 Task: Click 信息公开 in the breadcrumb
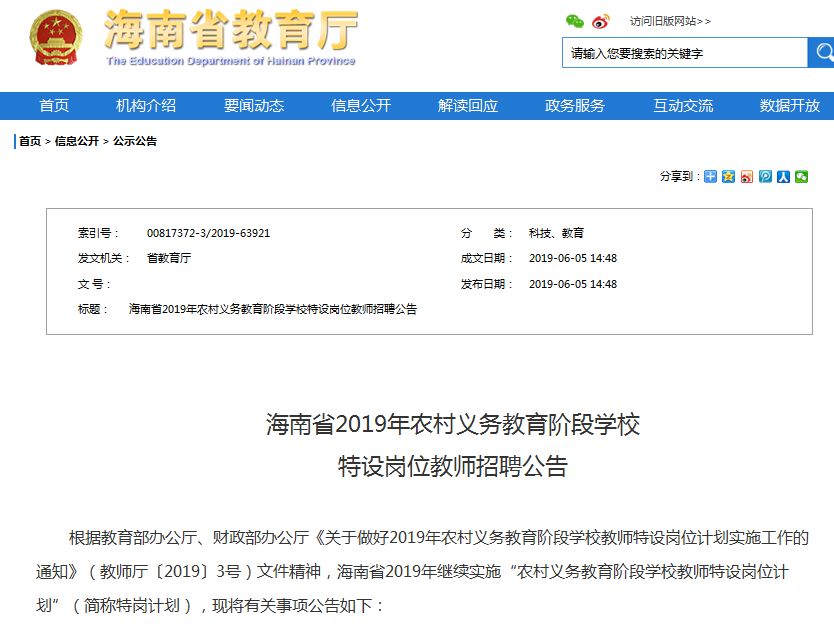tap(77, 141)
